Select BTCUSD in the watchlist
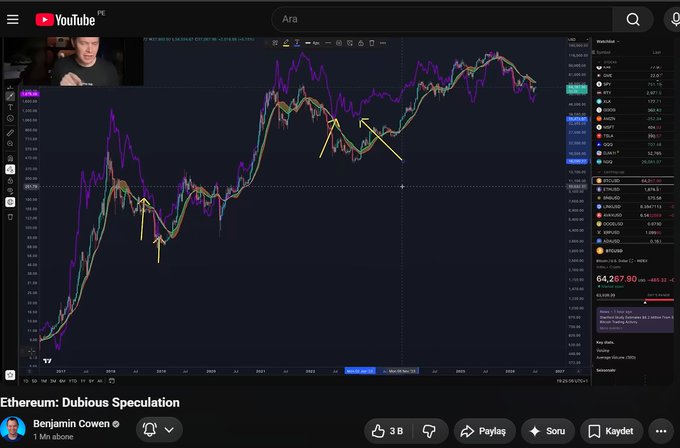Viewport: 680px width, 448px height. click(633, 180)
